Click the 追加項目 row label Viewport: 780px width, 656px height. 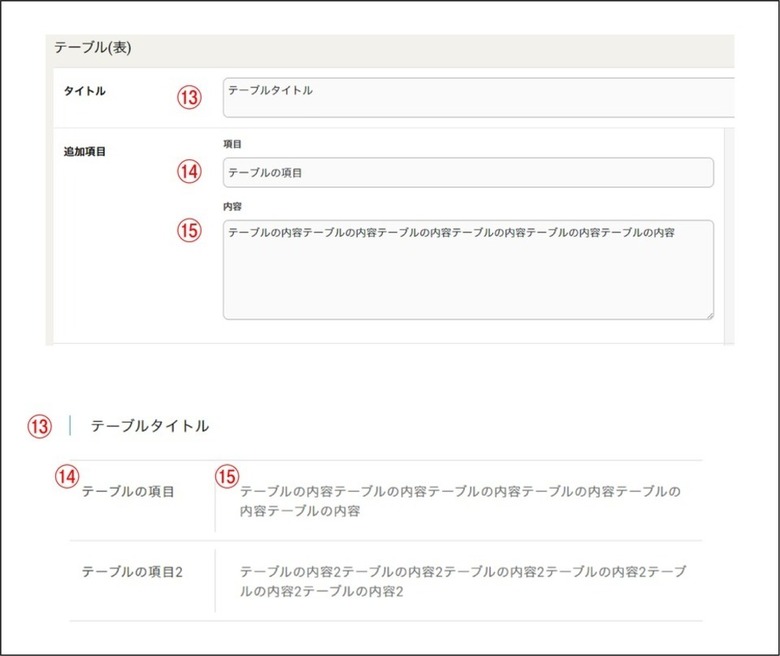pos(85,152)
